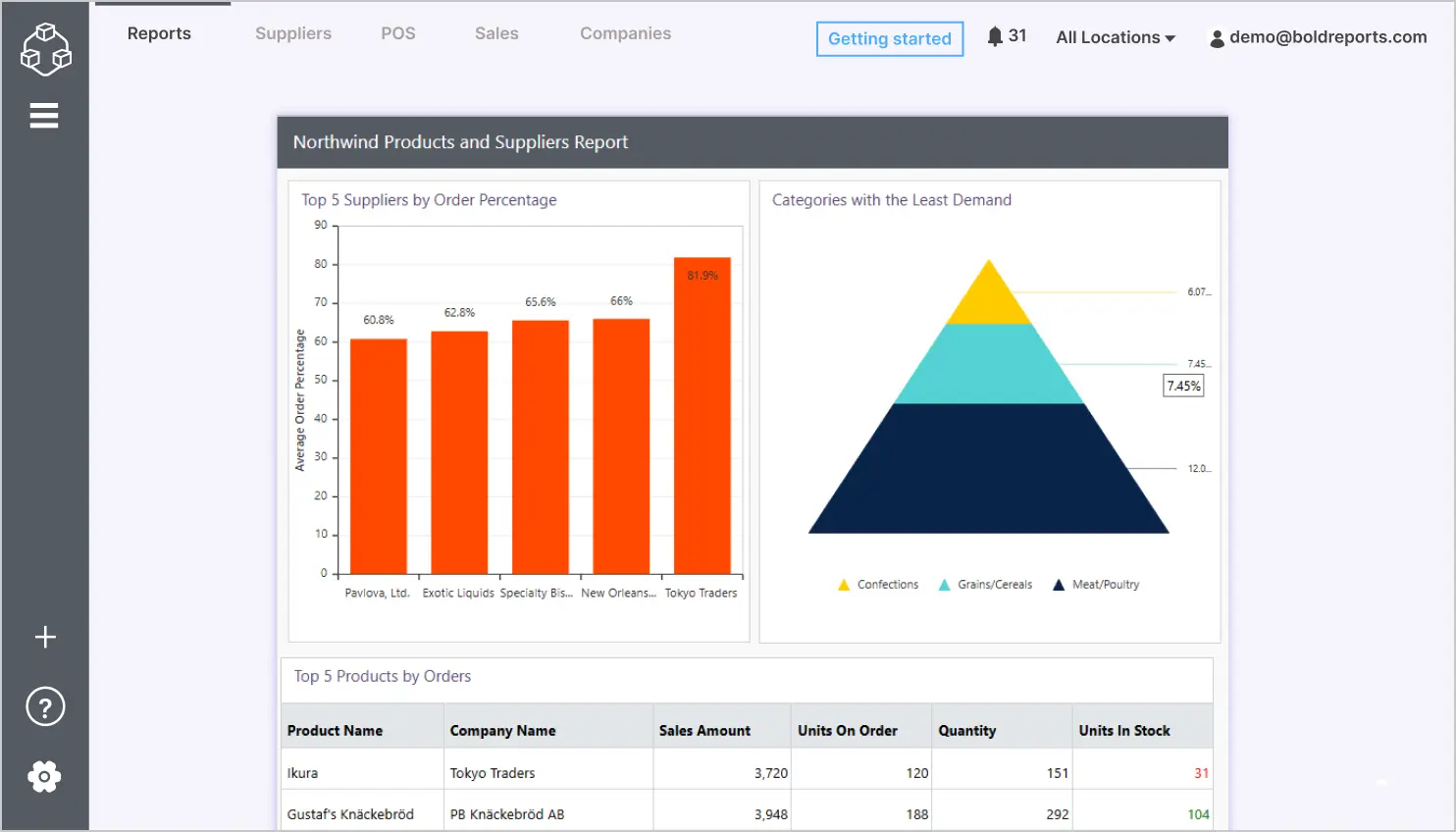Click the user profile person icon
Viewport: 1456px width, 832px height.
pos(1217,38)
